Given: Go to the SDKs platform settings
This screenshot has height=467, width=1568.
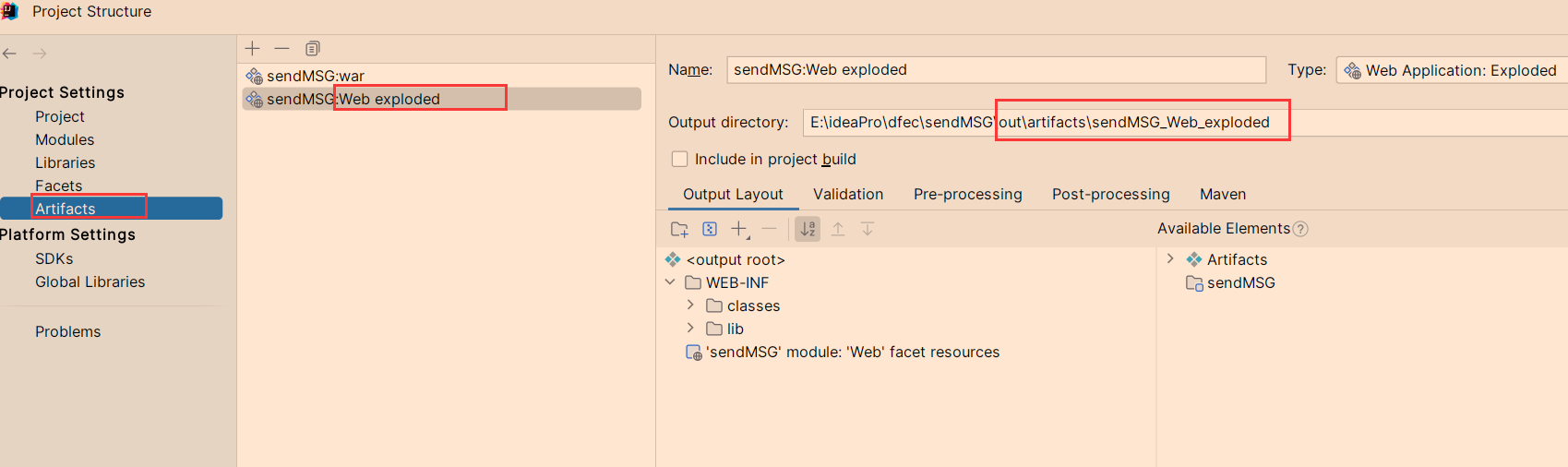Looking at the screenshot, I should point(54,258).
